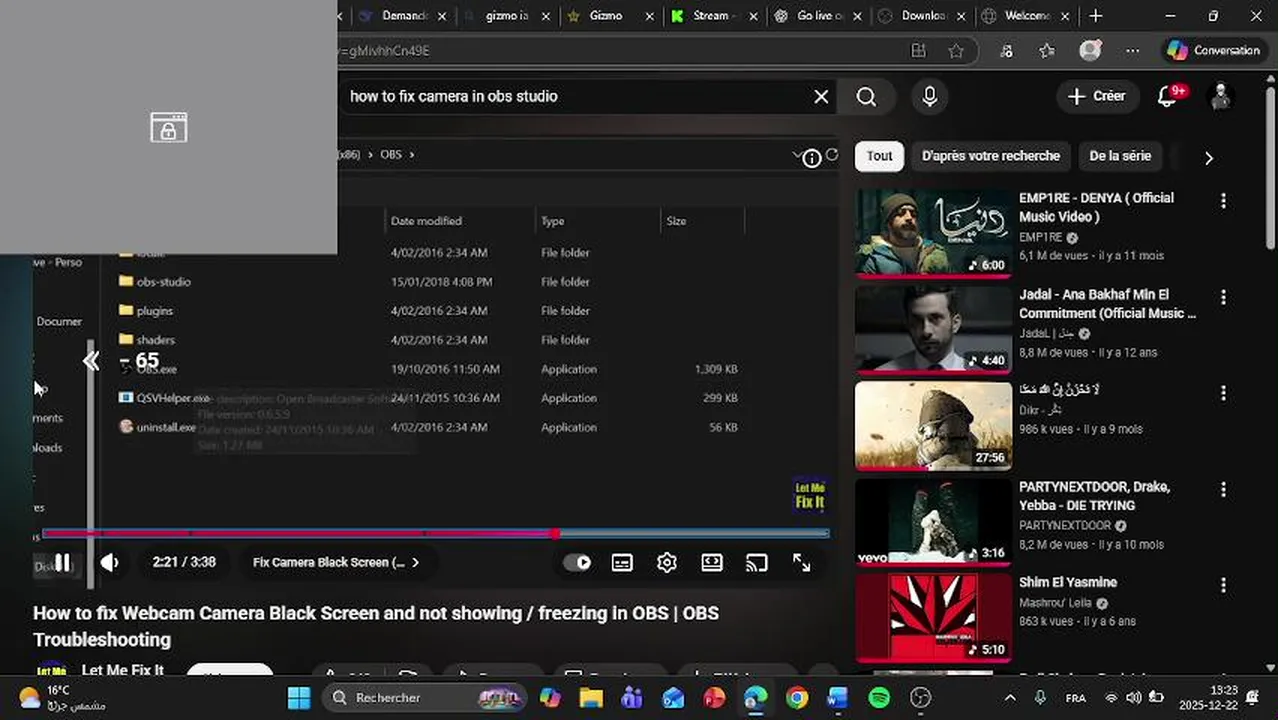Cast the video to a device
Screen dimensions: 1278x720
point(757,563)
